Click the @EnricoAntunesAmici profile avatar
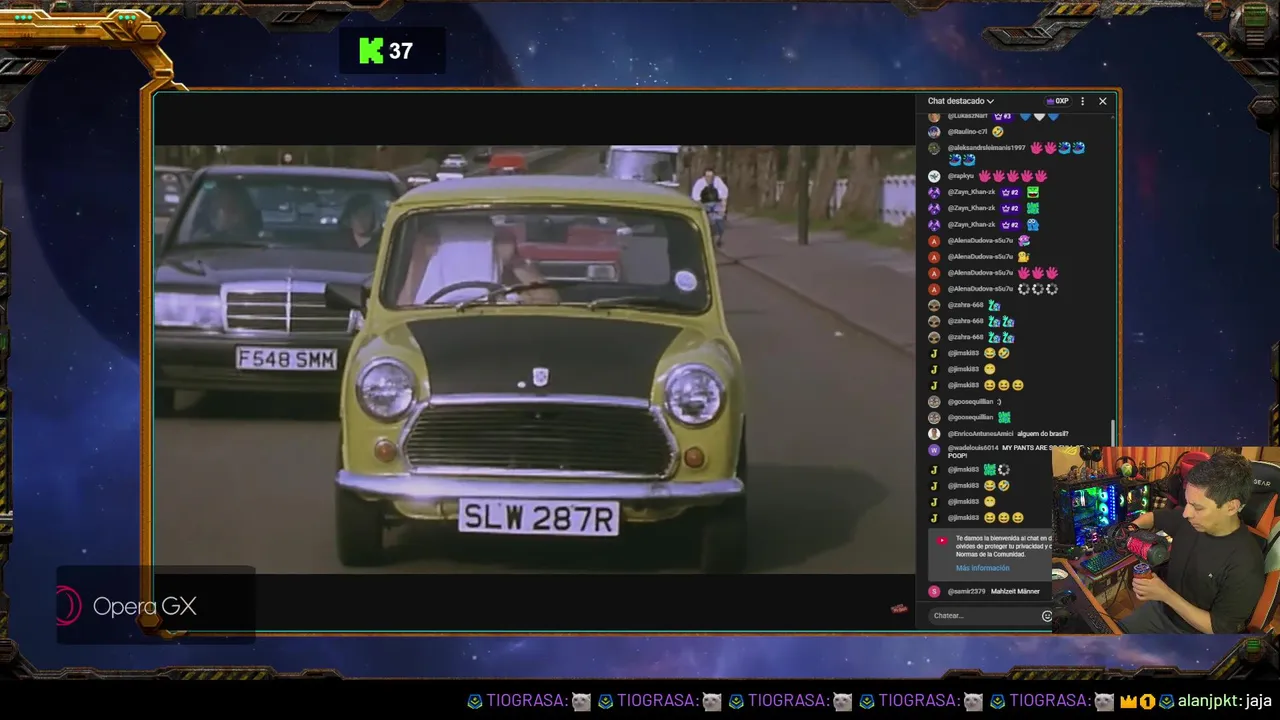The height and width of the screenshot is (720, 1280). [934, 434]
